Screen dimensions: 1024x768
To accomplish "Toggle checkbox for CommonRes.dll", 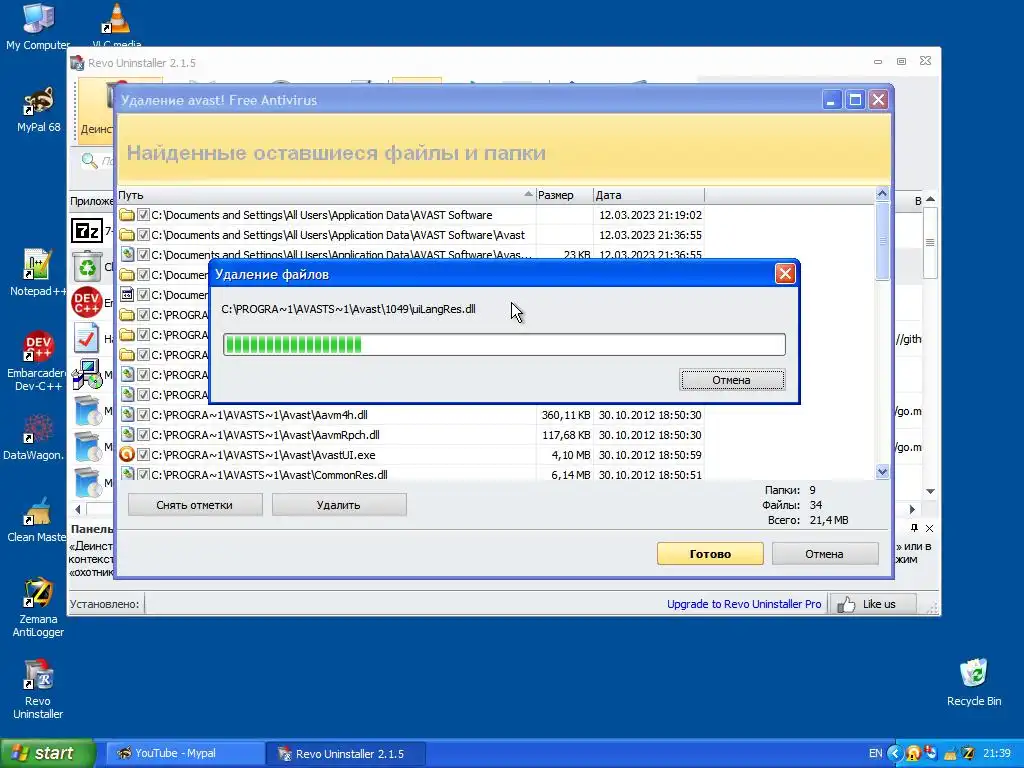I will click(x=143, y=475).
